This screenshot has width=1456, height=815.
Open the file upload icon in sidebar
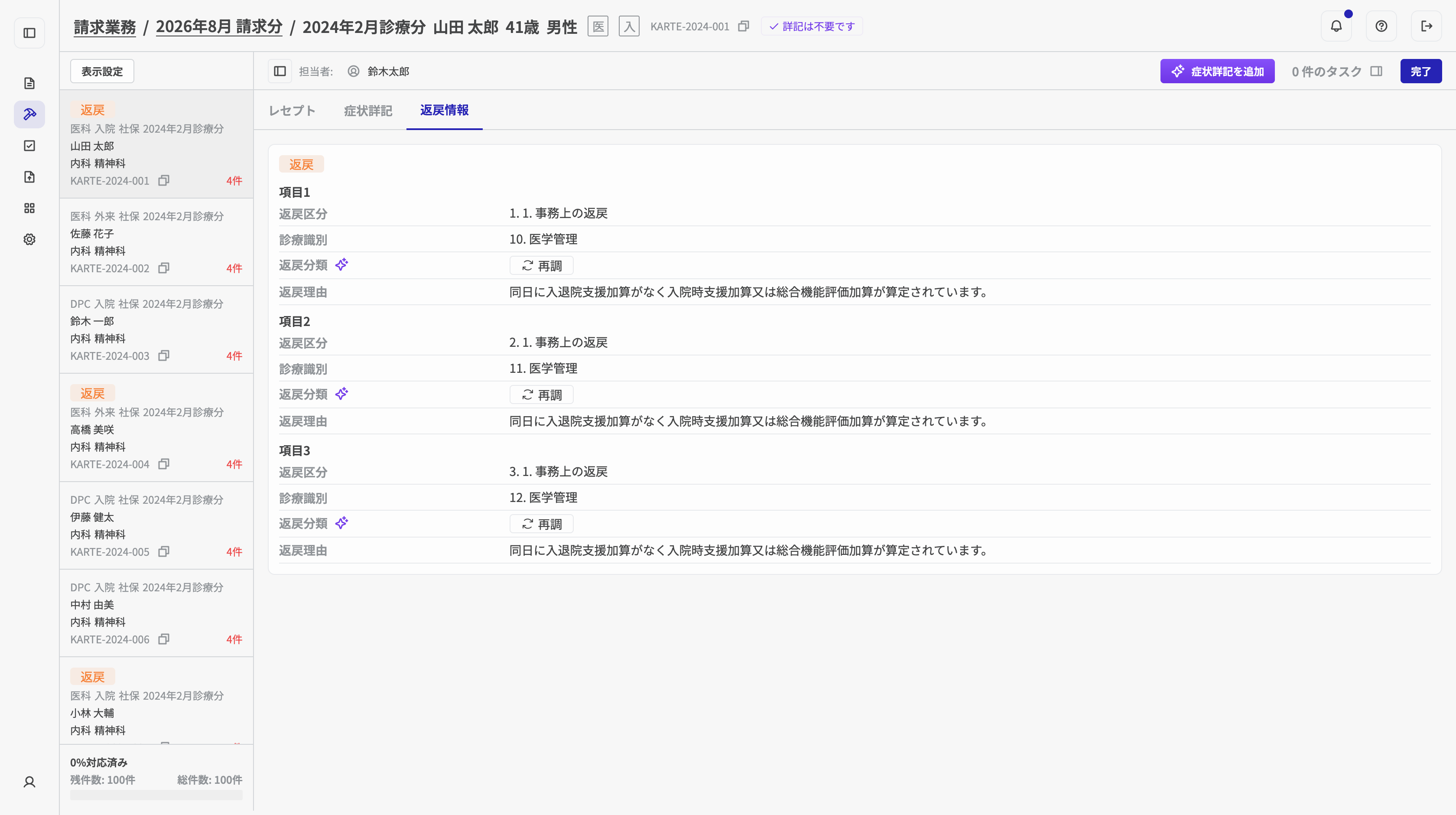pos(29,177)
